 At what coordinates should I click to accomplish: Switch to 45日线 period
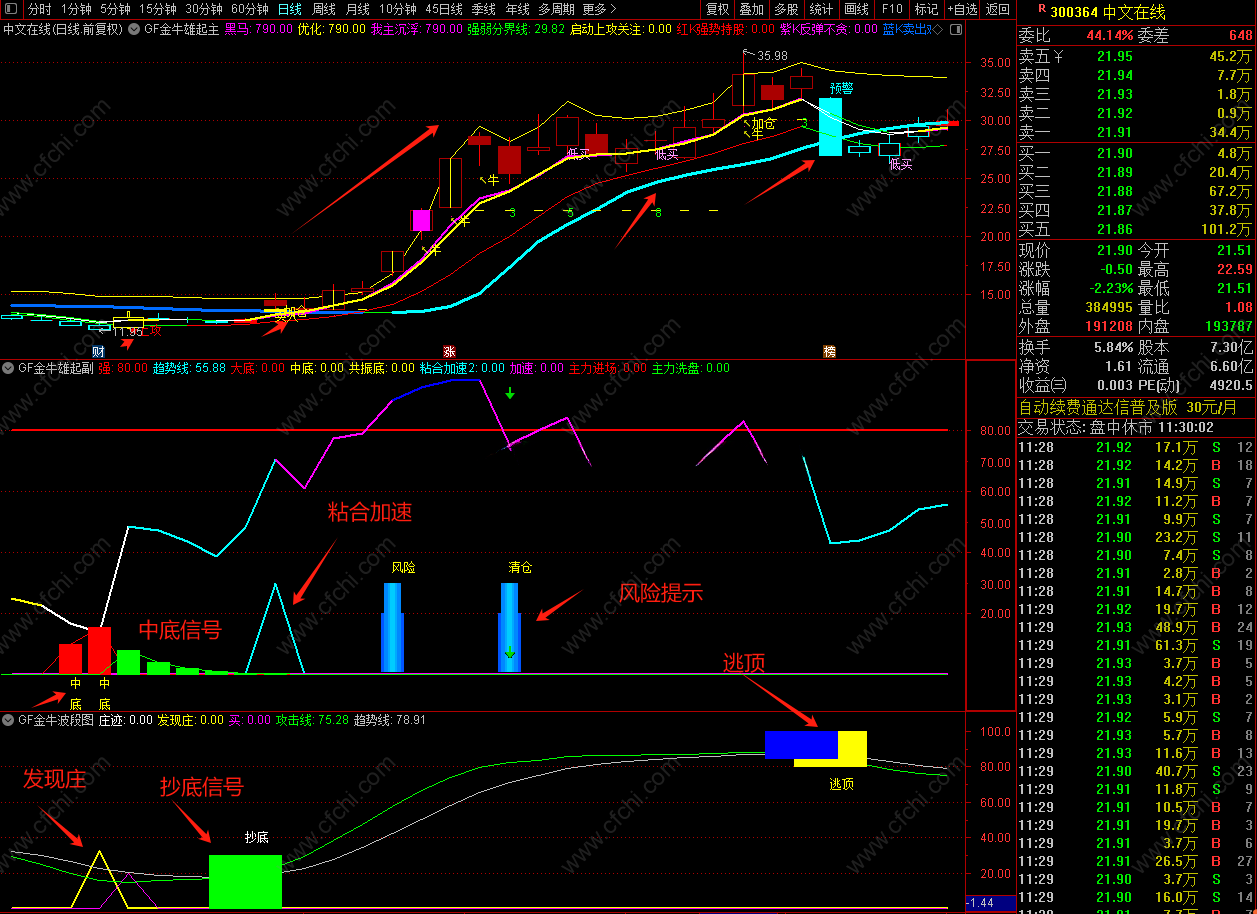point(444,9)
